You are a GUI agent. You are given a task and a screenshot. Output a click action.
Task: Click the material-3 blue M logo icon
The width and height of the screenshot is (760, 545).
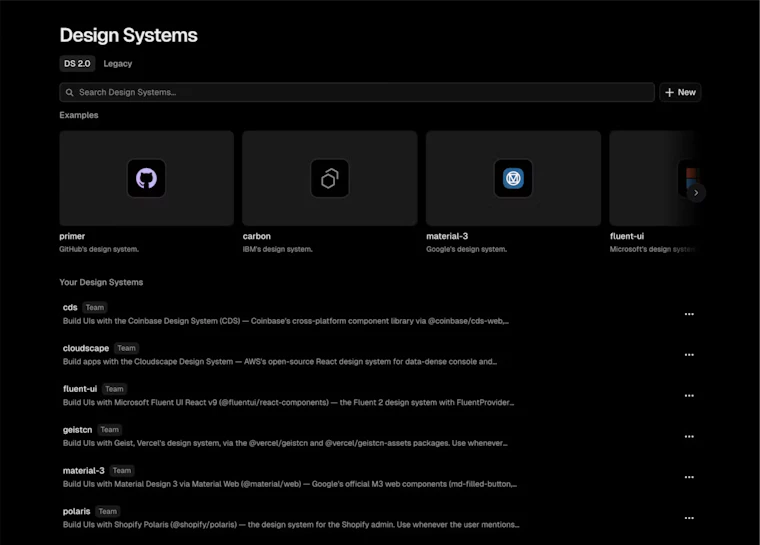[513, 178]
